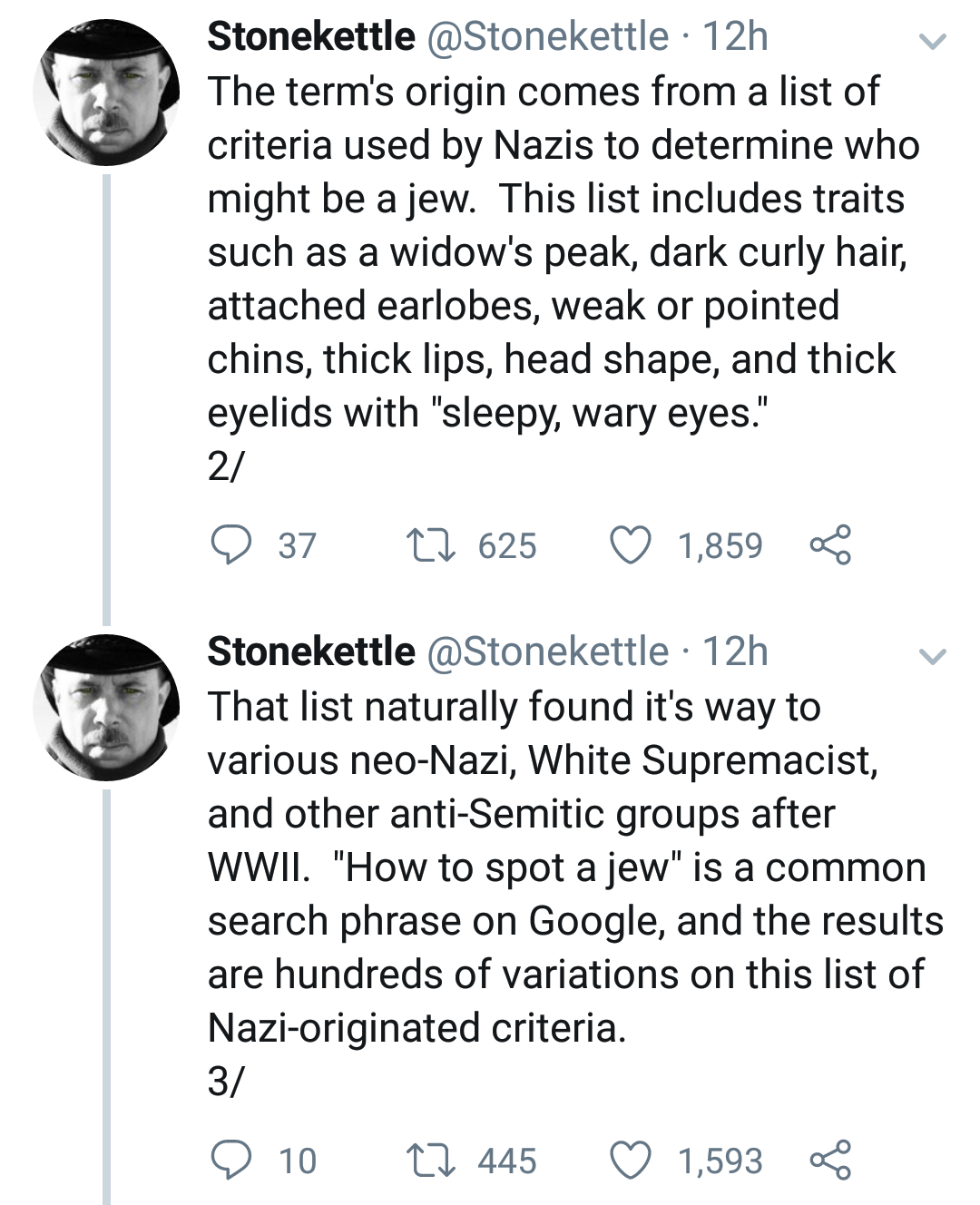The width and height of the screenshot is (980, 1205).
Task: Open dropdown menu on second tweet
Action: coord(932,656)
